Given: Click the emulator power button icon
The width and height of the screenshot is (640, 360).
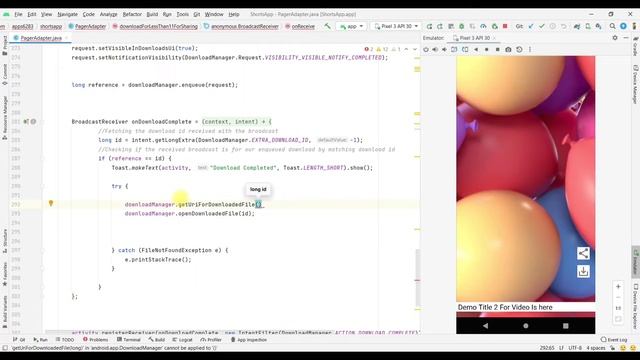Looking at the screenshot, I should [x=426, y=49].
